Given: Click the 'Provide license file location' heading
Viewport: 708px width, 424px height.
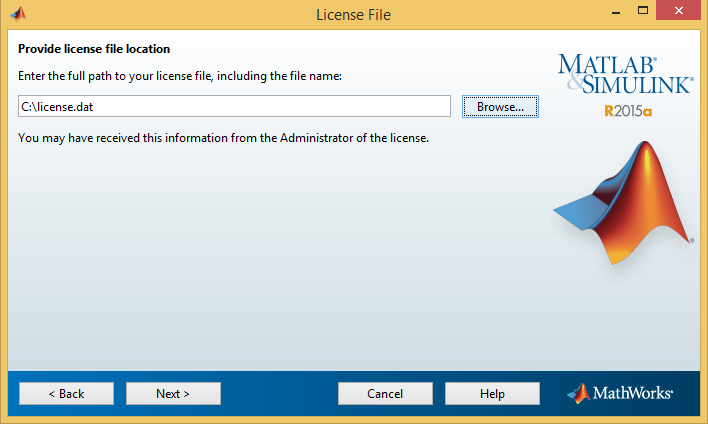Looking at the screenshot, I should coord(94,49).
